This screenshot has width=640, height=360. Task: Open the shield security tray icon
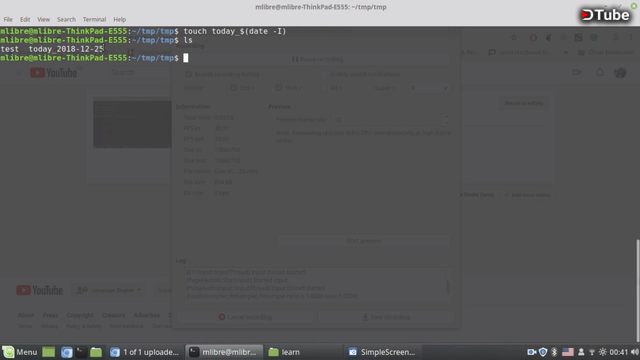542,352
